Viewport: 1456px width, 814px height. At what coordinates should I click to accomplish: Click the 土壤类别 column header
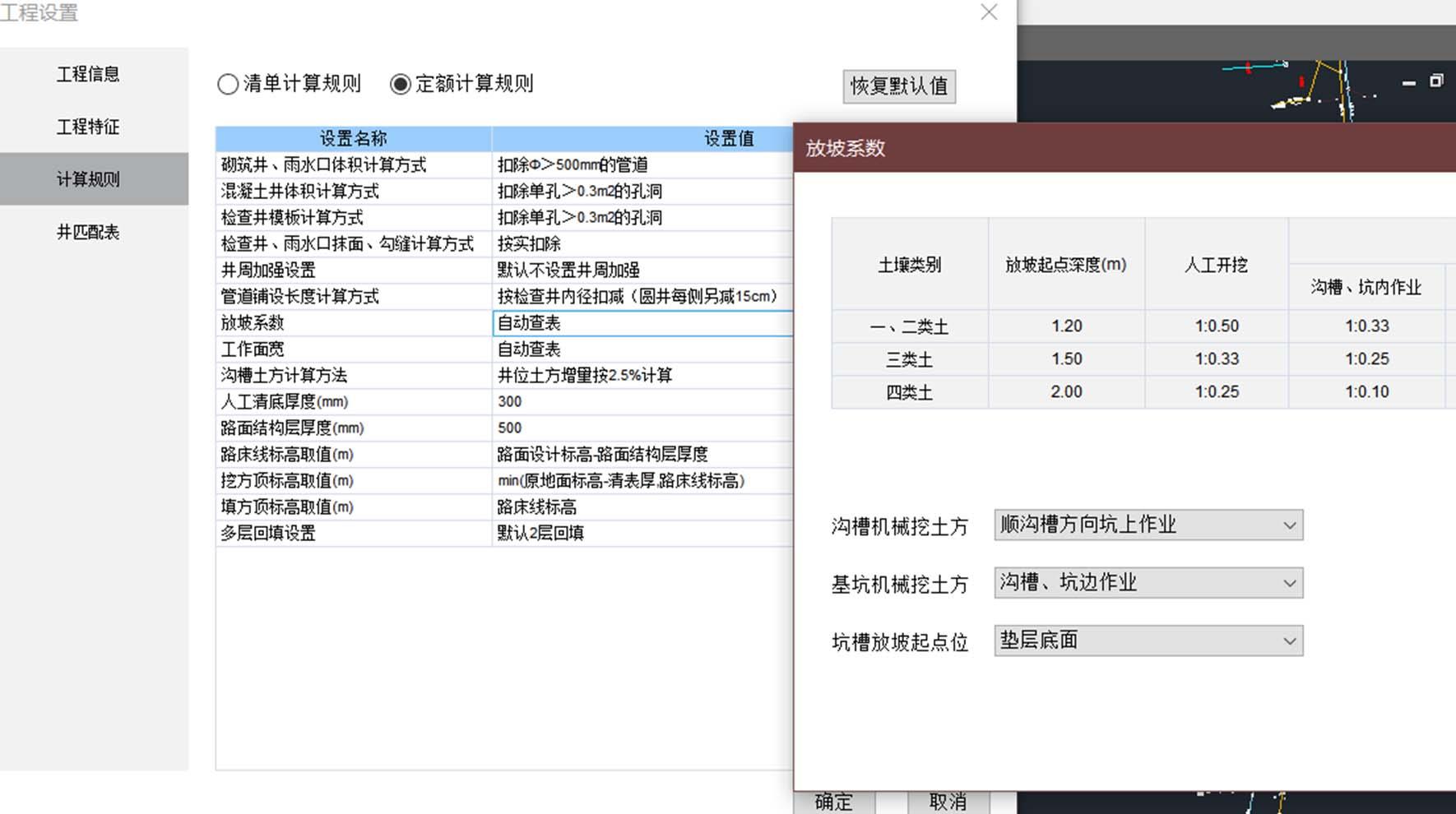(x=910, y=265)
